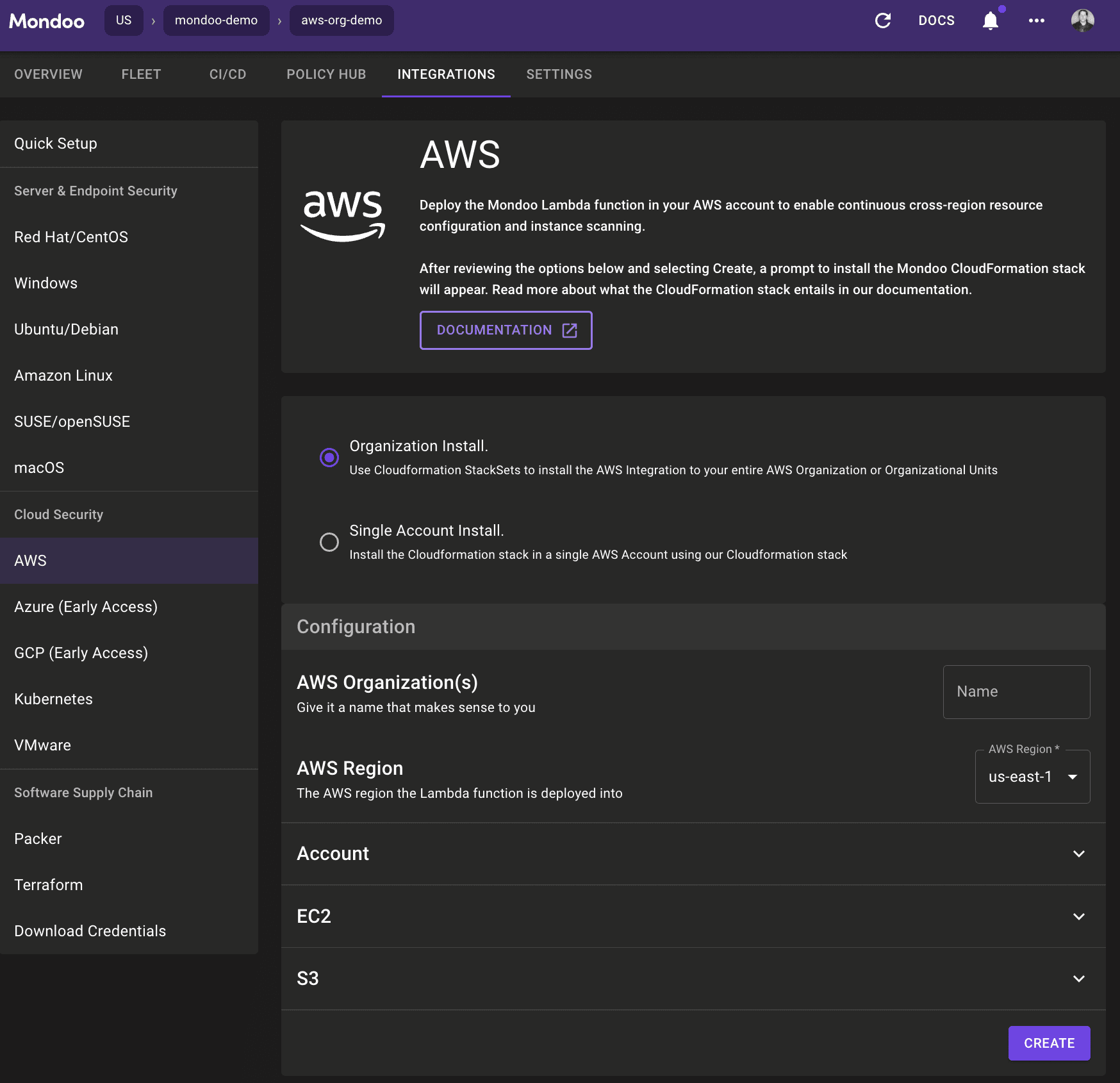Expand the S3 section chevron

(1080, 979)
